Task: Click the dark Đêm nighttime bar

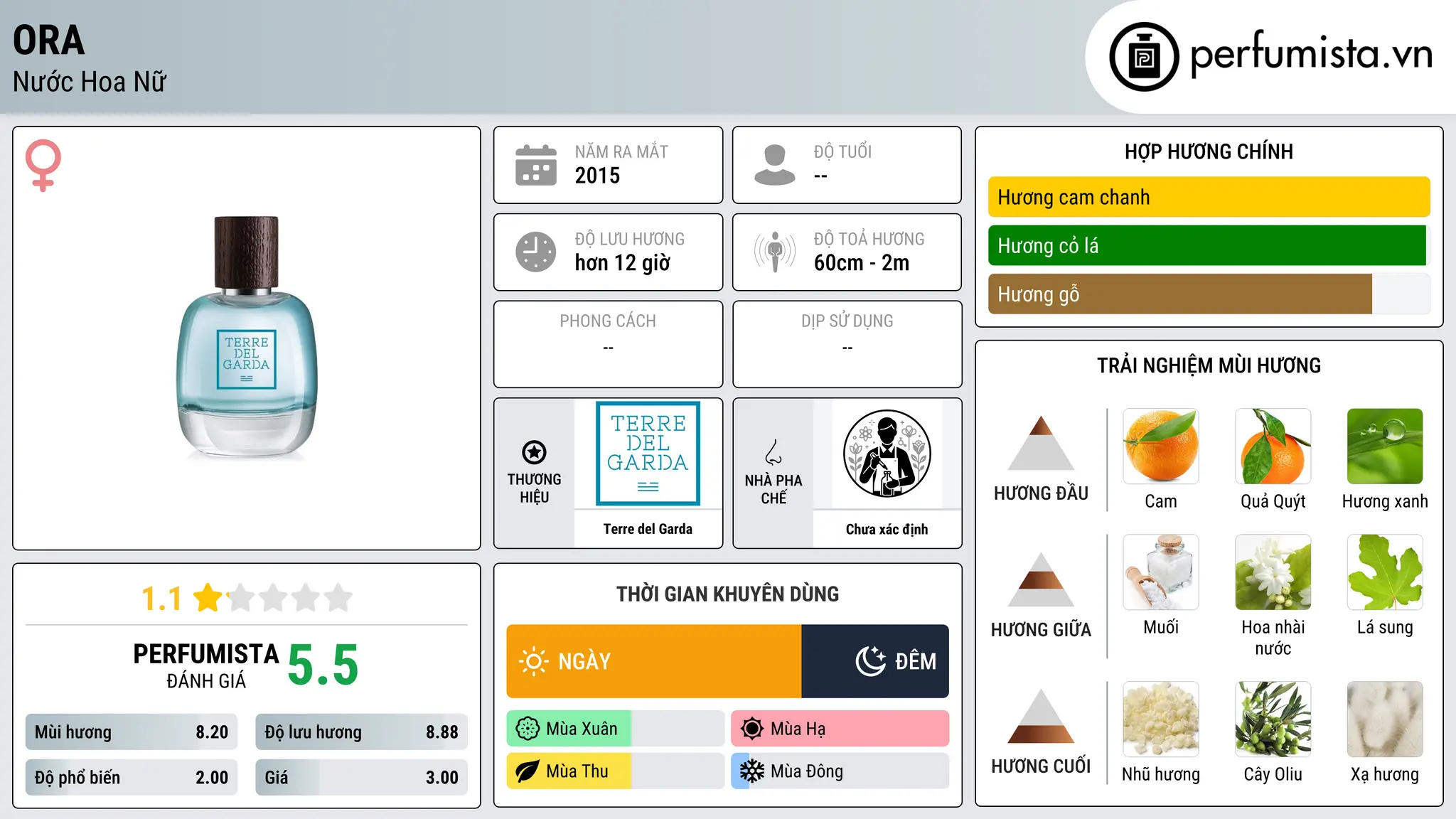Action: point(875,661)
